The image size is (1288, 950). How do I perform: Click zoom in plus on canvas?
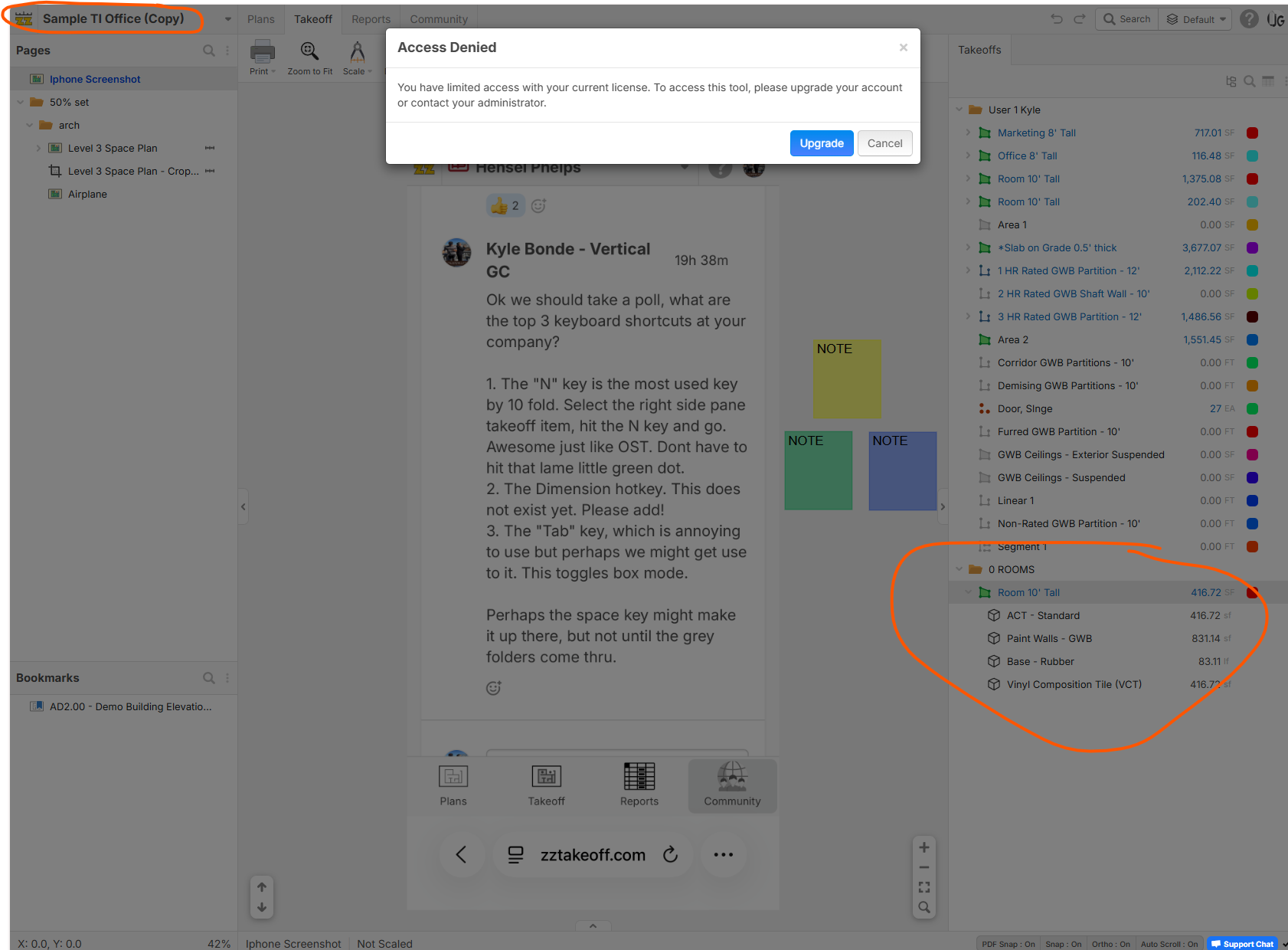(x=924, y=847)
